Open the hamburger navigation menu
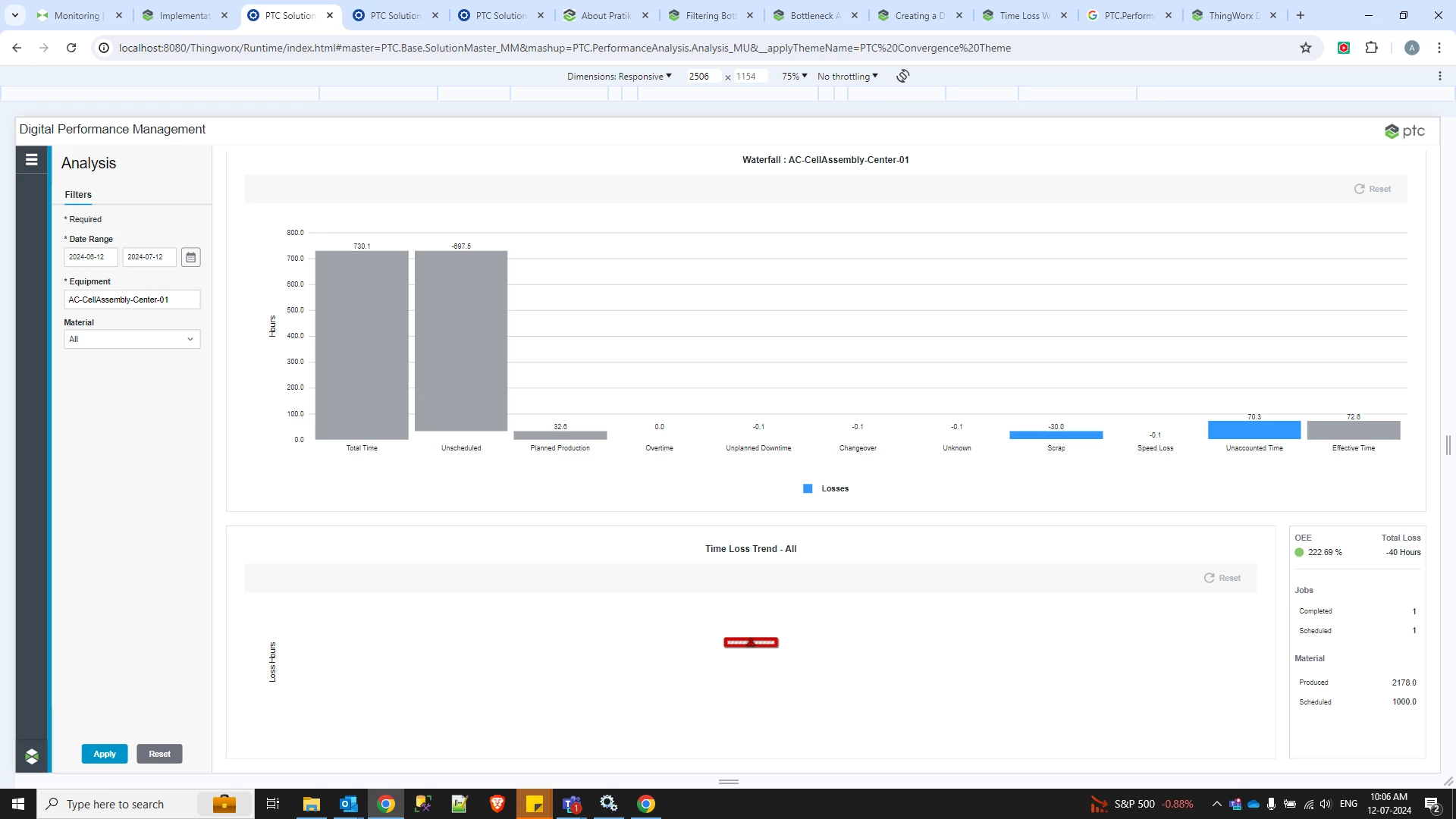Viewport: 1456px width, 819px height. [x=31, y=160]
